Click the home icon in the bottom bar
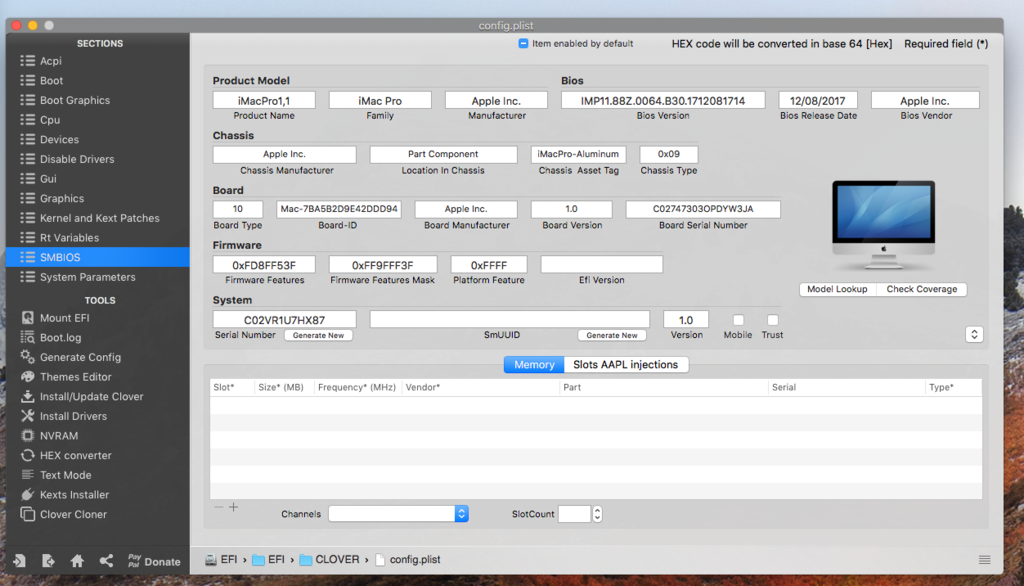This screenshot has height=586, width=1024. pyautogui.click(x=77, y=561)
